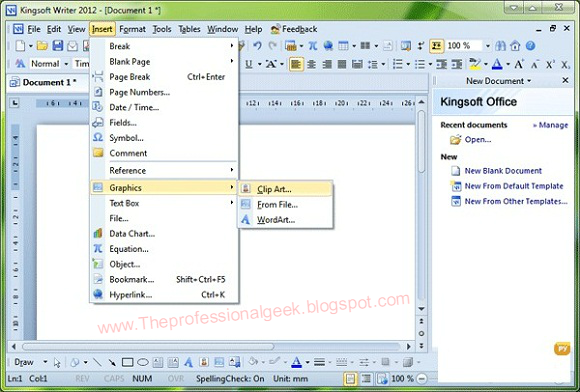Click the open folder toolbar icon
Screen dimensions: 580x392
tap(42, 46)
